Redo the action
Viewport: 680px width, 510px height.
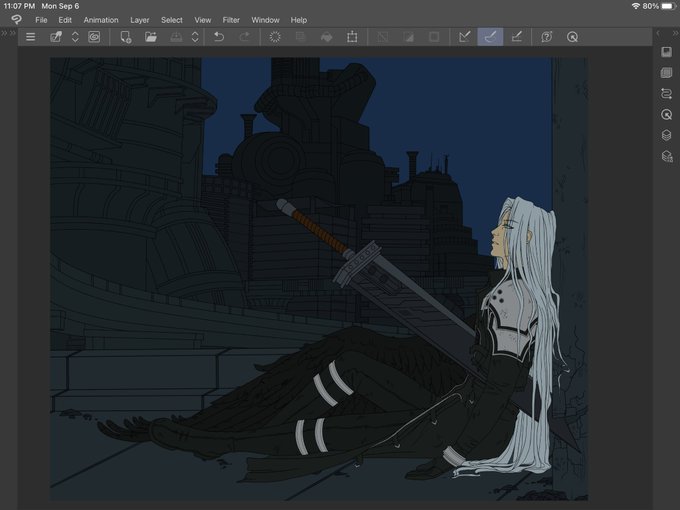coord(245,37)
